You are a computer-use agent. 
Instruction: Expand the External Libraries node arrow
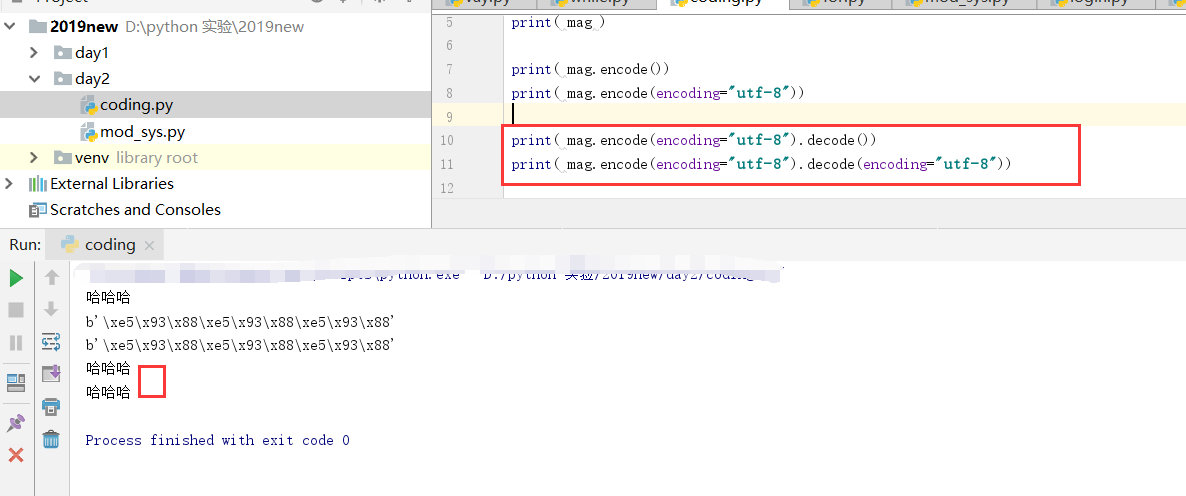pyautogui.click(x=9, y=184)
